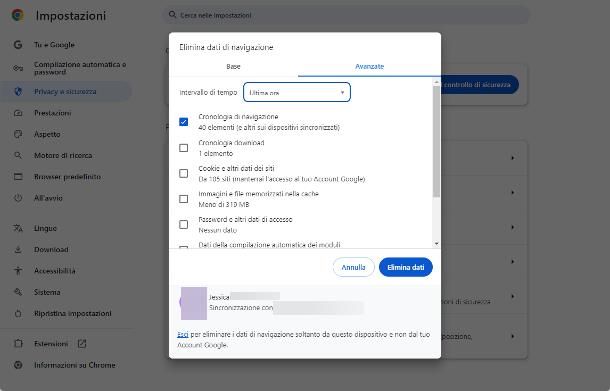Click the Browser predefinito window icon

click(x=18, y=177)
